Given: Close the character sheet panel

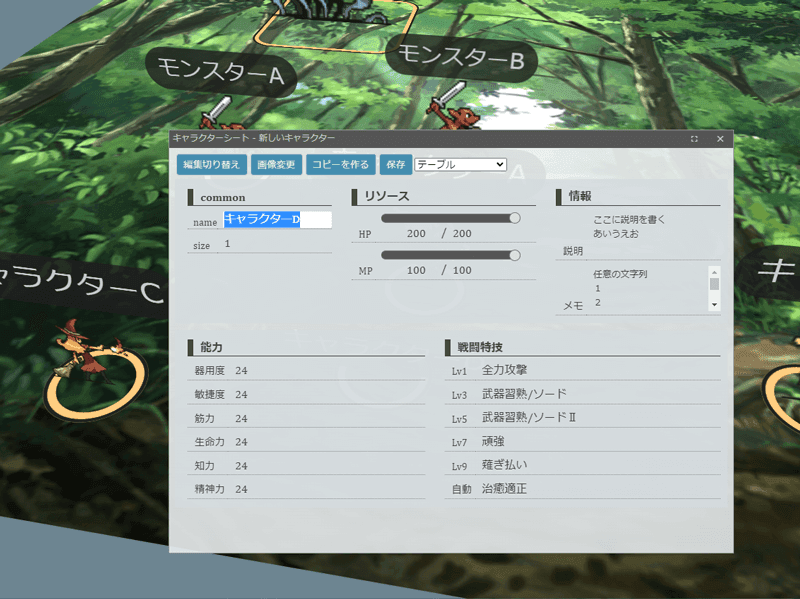Looking at the screenshot, I should [720, 139].
